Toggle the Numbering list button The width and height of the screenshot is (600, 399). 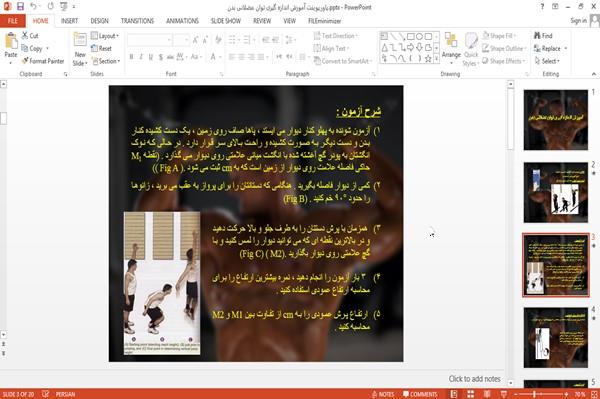[247, 39]
